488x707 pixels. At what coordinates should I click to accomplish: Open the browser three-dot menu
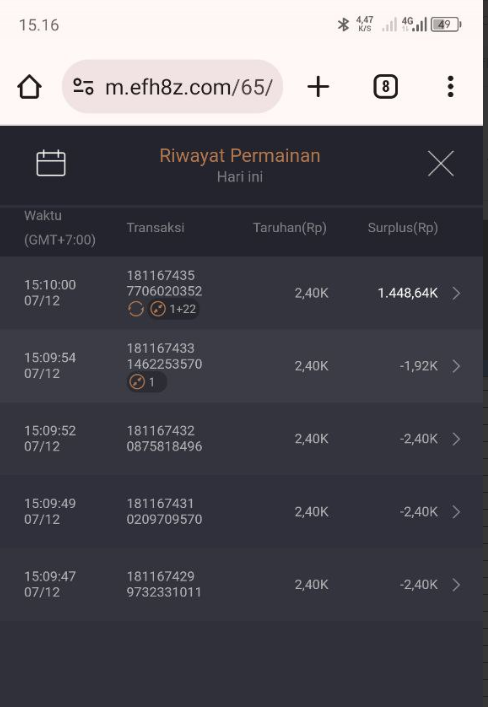(x=450, y=87)
